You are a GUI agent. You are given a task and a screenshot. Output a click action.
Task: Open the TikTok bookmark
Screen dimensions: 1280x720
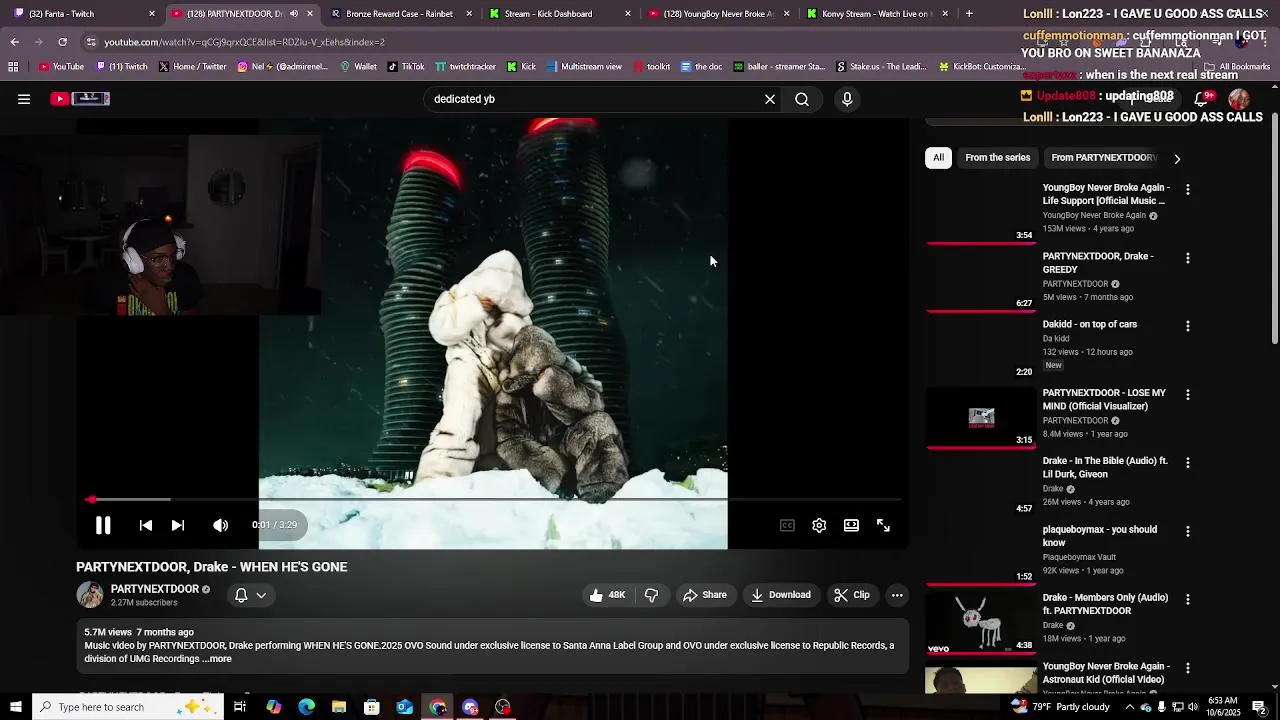point(406,67)
